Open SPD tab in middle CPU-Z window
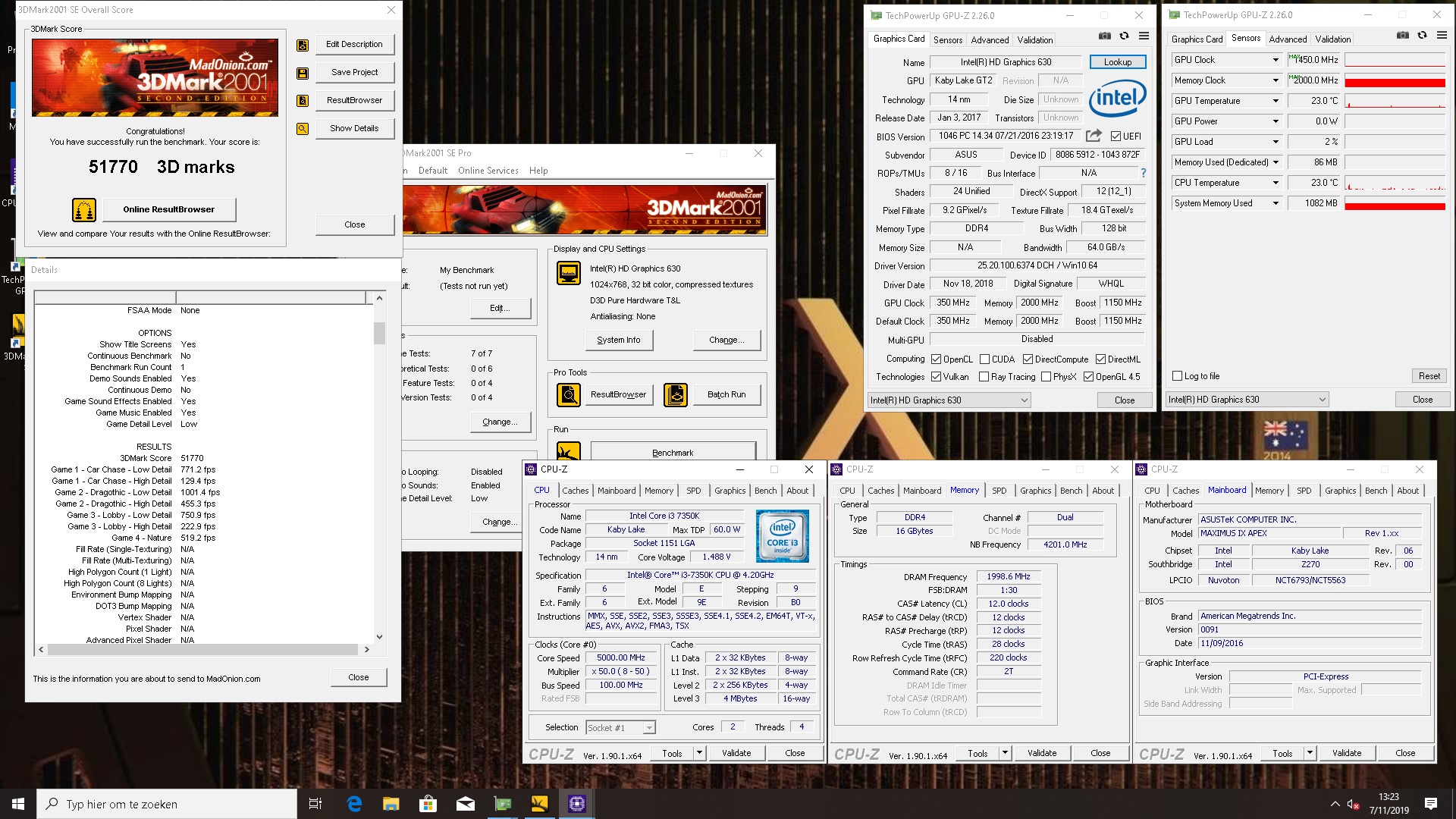Screen dimensions: 1456x819 999,491
